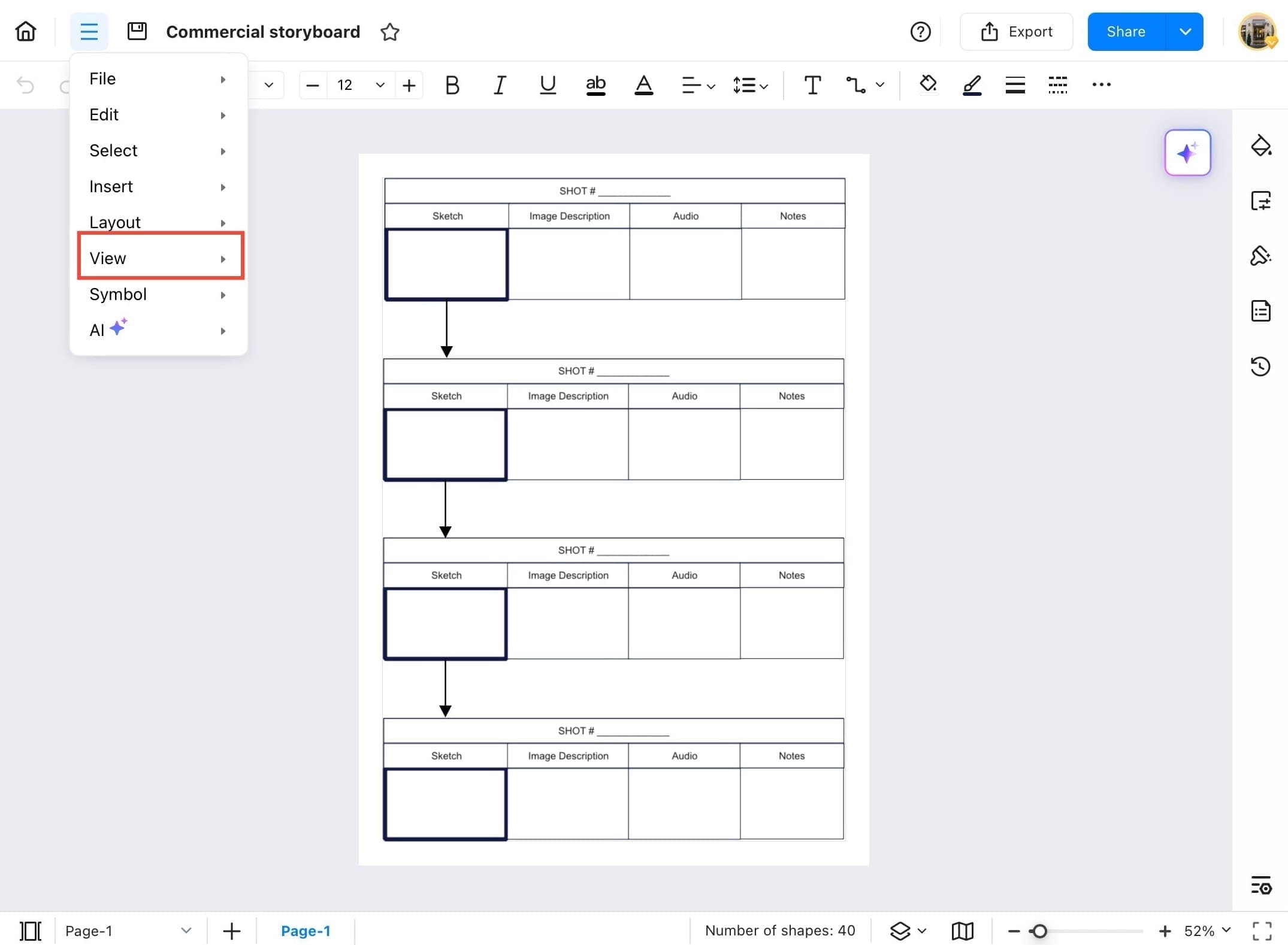Toggle underline formatting in toolbar

pos(547,85)
